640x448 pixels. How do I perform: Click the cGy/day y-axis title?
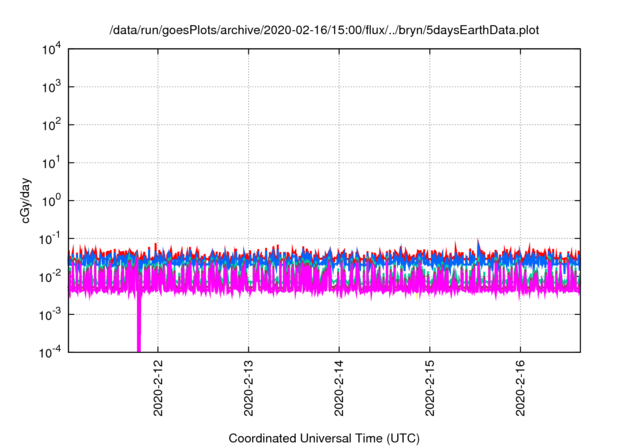point(25,200)
